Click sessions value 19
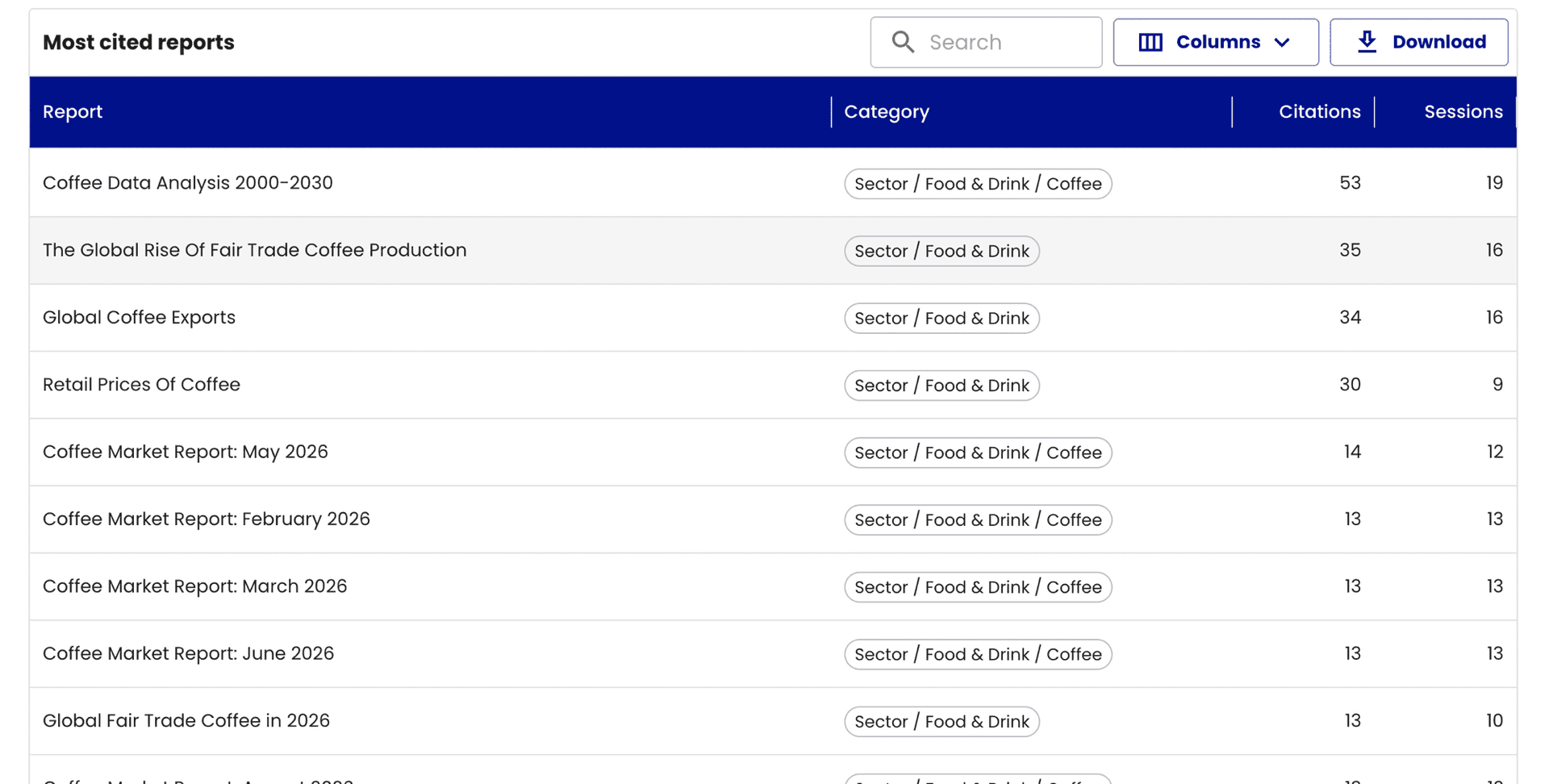 (x=1494, y=183)
